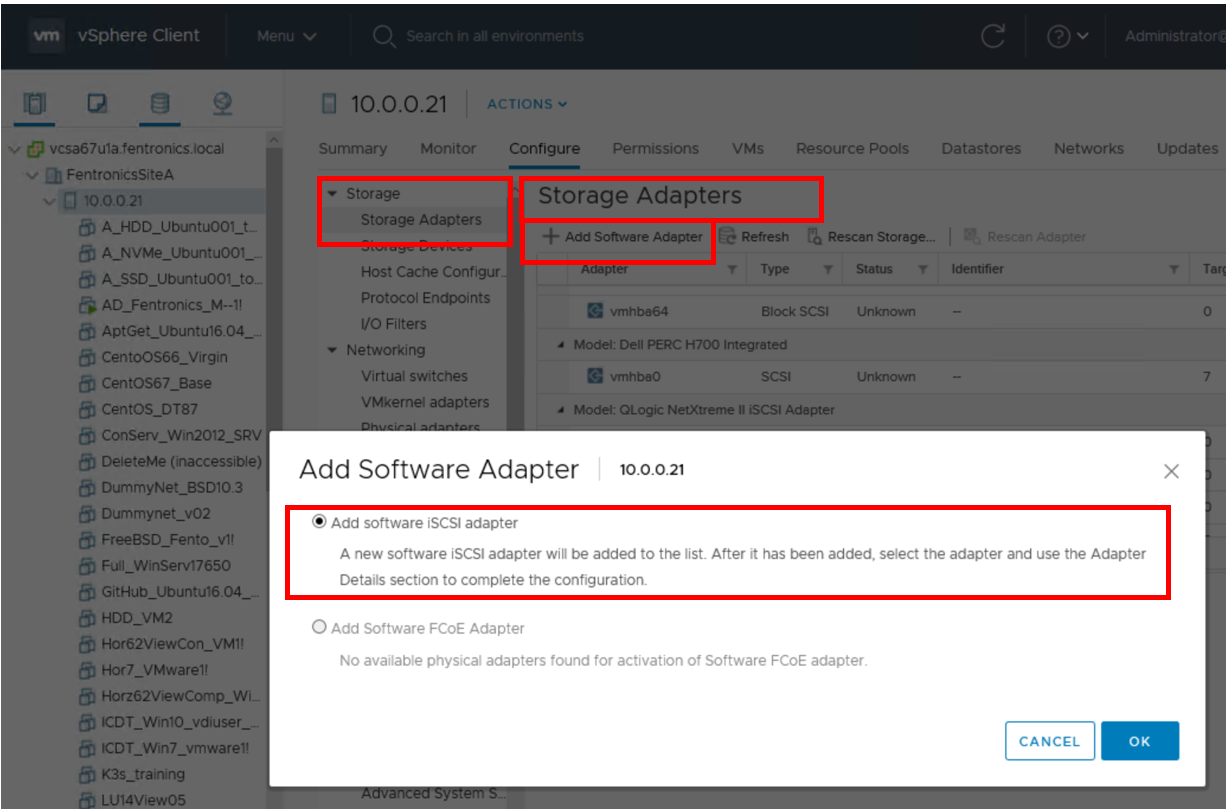
Task: Click the CANCEL button
Action: click(x=1049, y=741)
